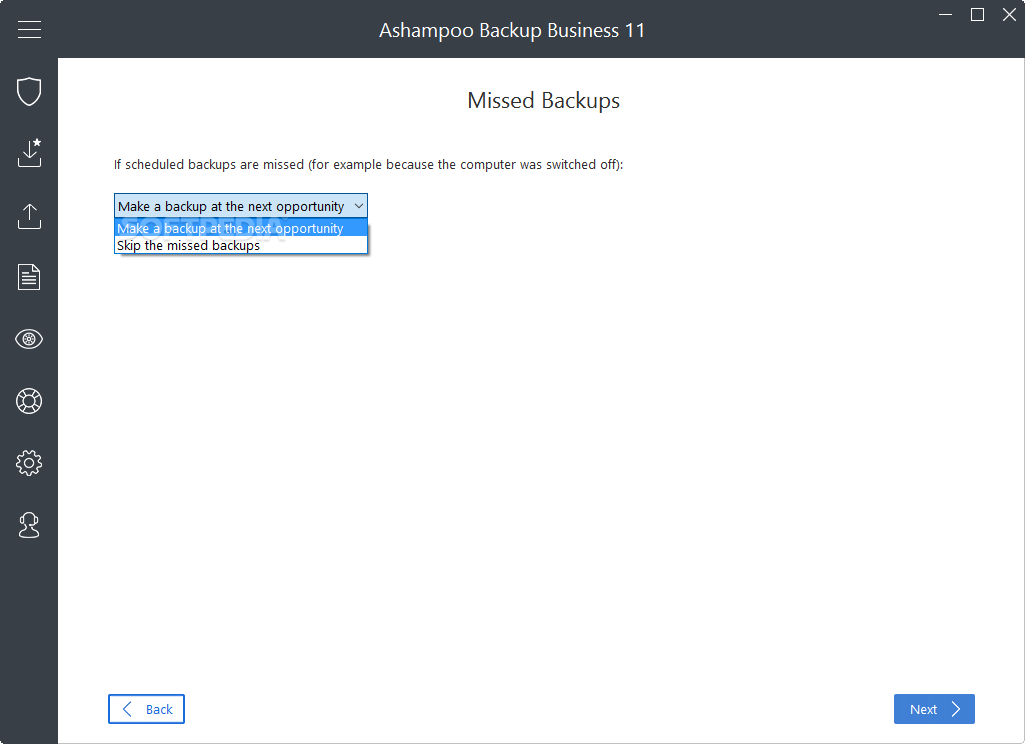Open the shield overview icon in sidebar
This screenshot has height=744, width=1025.
[29, 91]
